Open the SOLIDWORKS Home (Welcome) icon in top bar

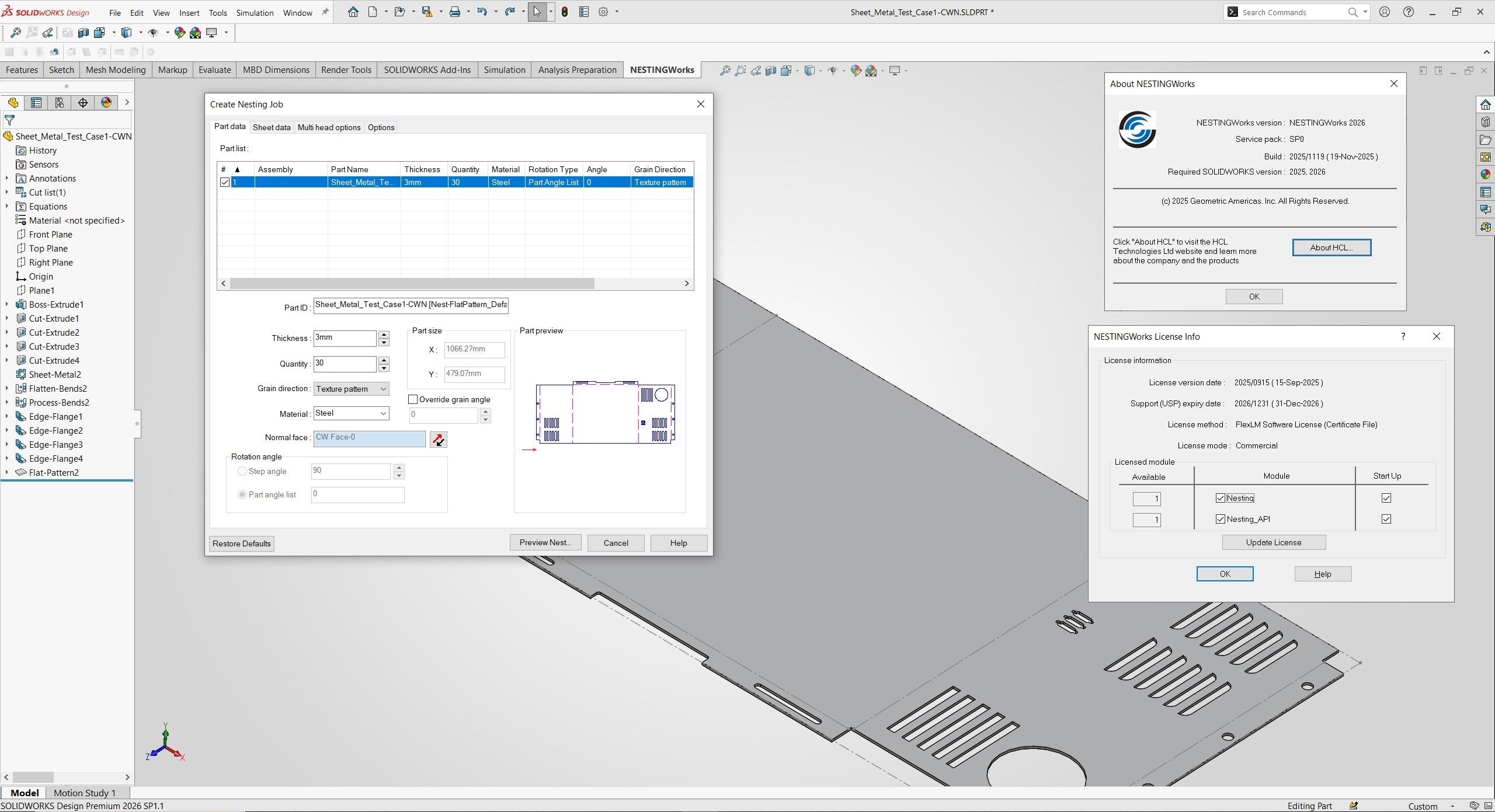click(x=353, y=12)
